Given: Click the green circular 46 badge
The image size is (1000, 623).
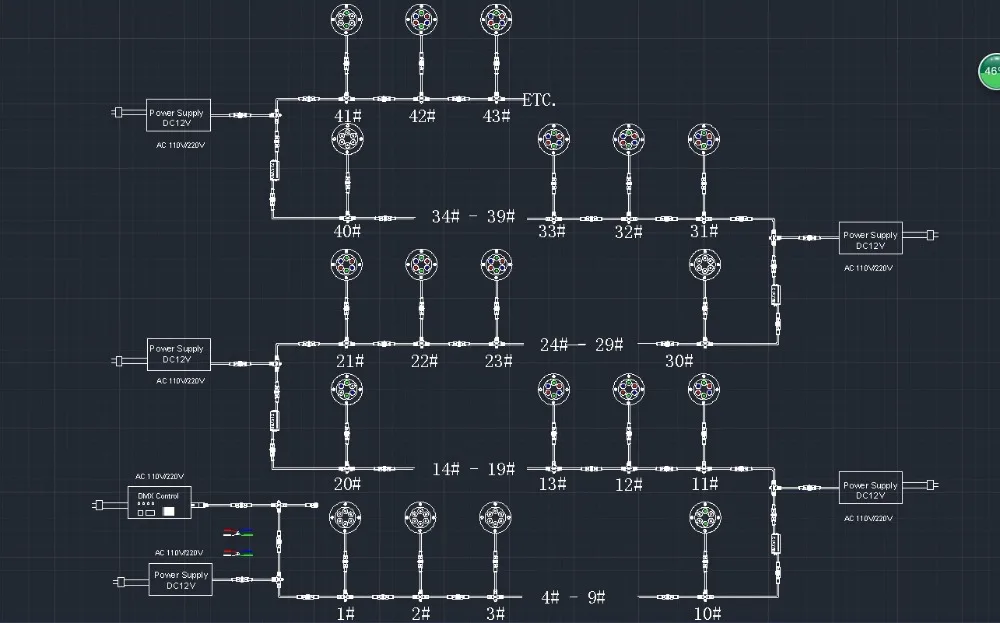Looking at the screenshot, I should [x=990, y=71].
